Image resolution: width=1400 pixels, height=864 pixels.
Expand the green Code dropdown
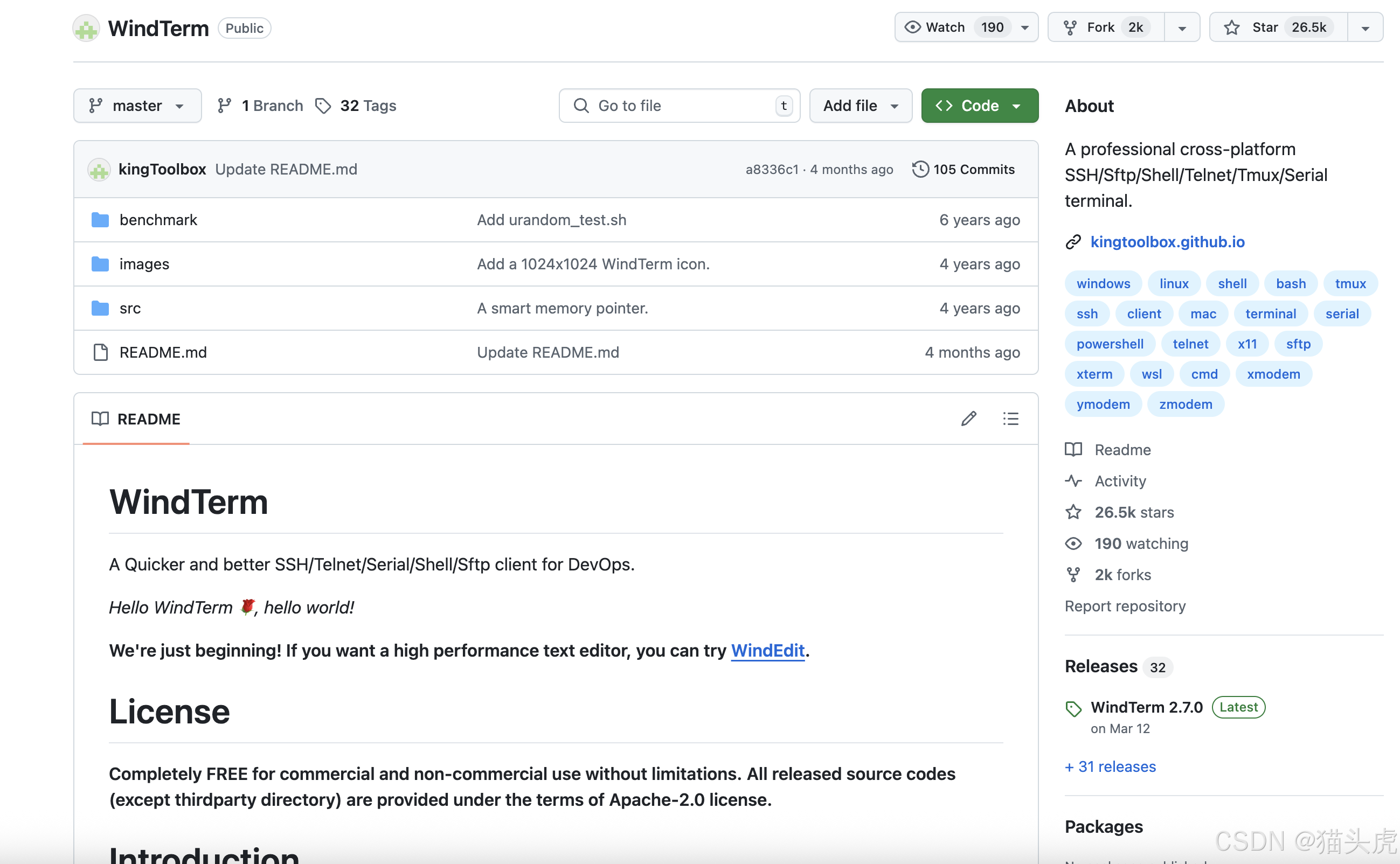pyautogui.click(x=979, y=106)
